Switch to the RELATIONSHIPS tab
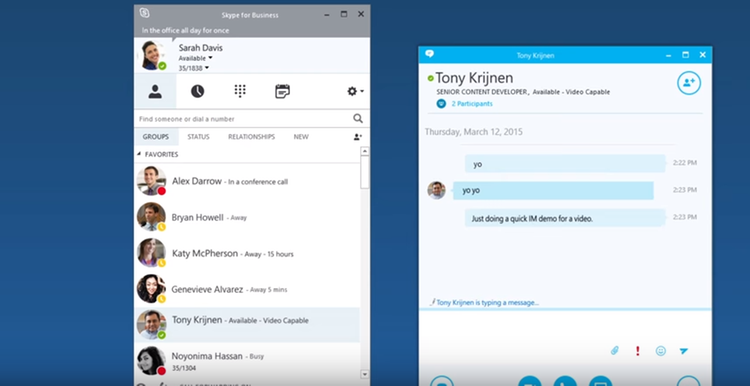 (252, 137)
